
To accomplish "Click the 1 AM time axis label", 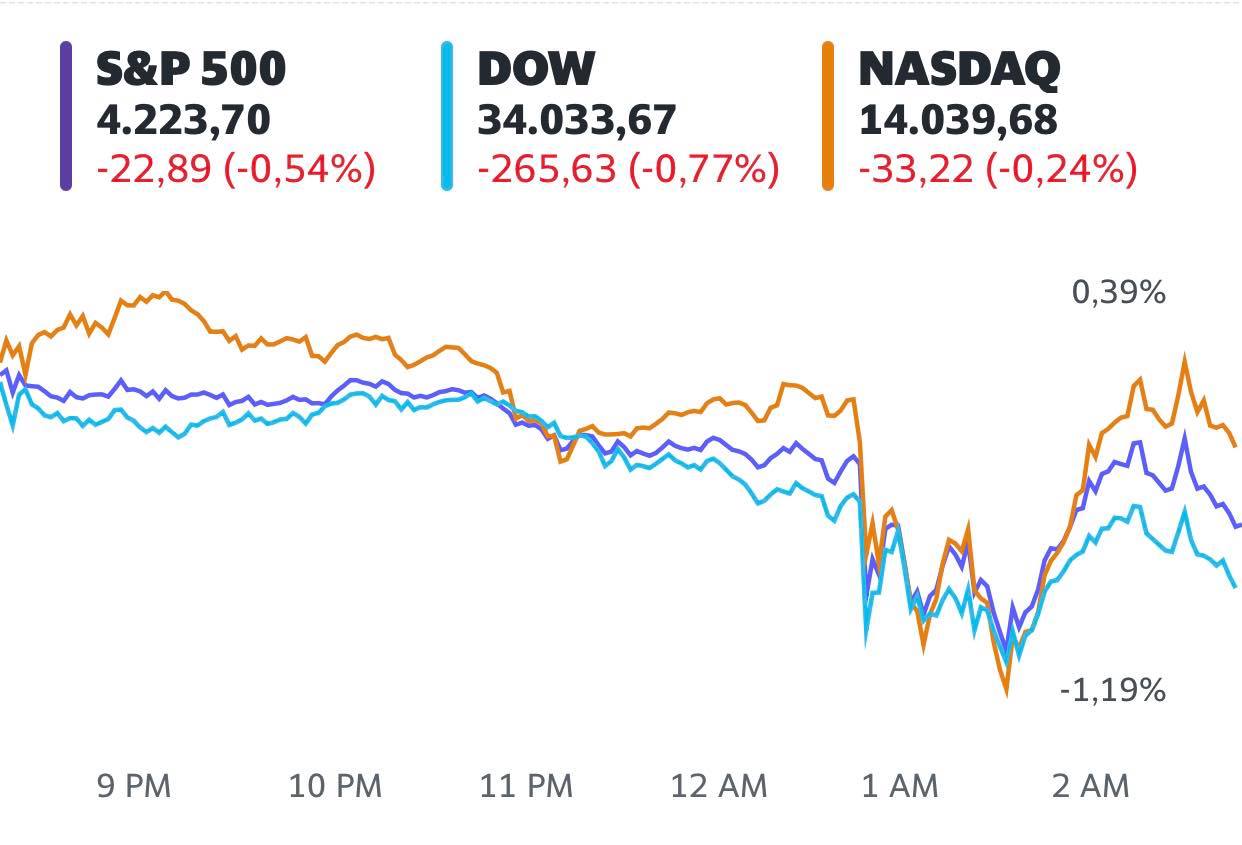I will 900,787.
